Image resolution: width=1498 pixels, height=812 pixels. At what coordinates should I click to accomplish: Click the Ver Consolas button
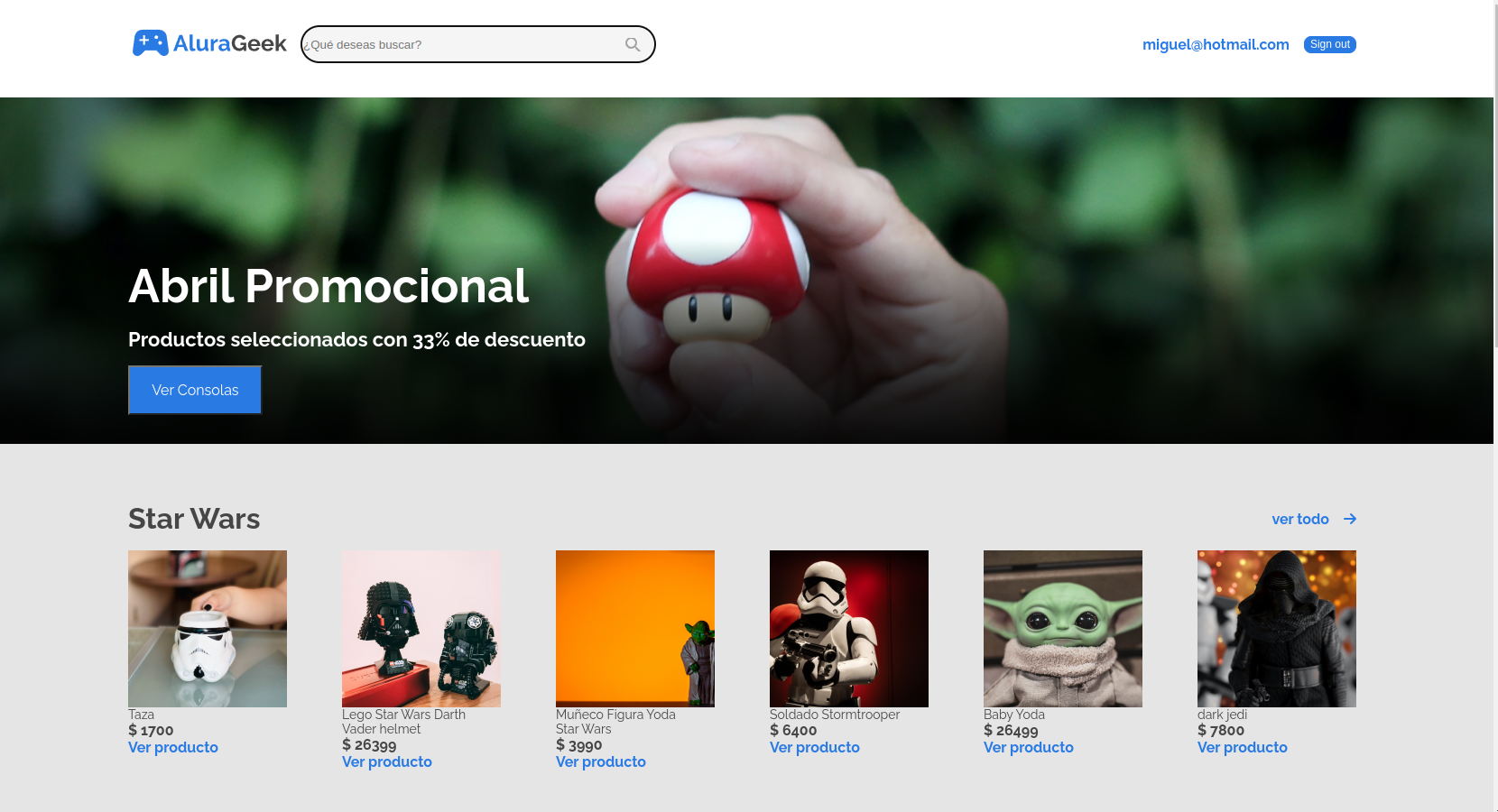(x=195, y=390)
